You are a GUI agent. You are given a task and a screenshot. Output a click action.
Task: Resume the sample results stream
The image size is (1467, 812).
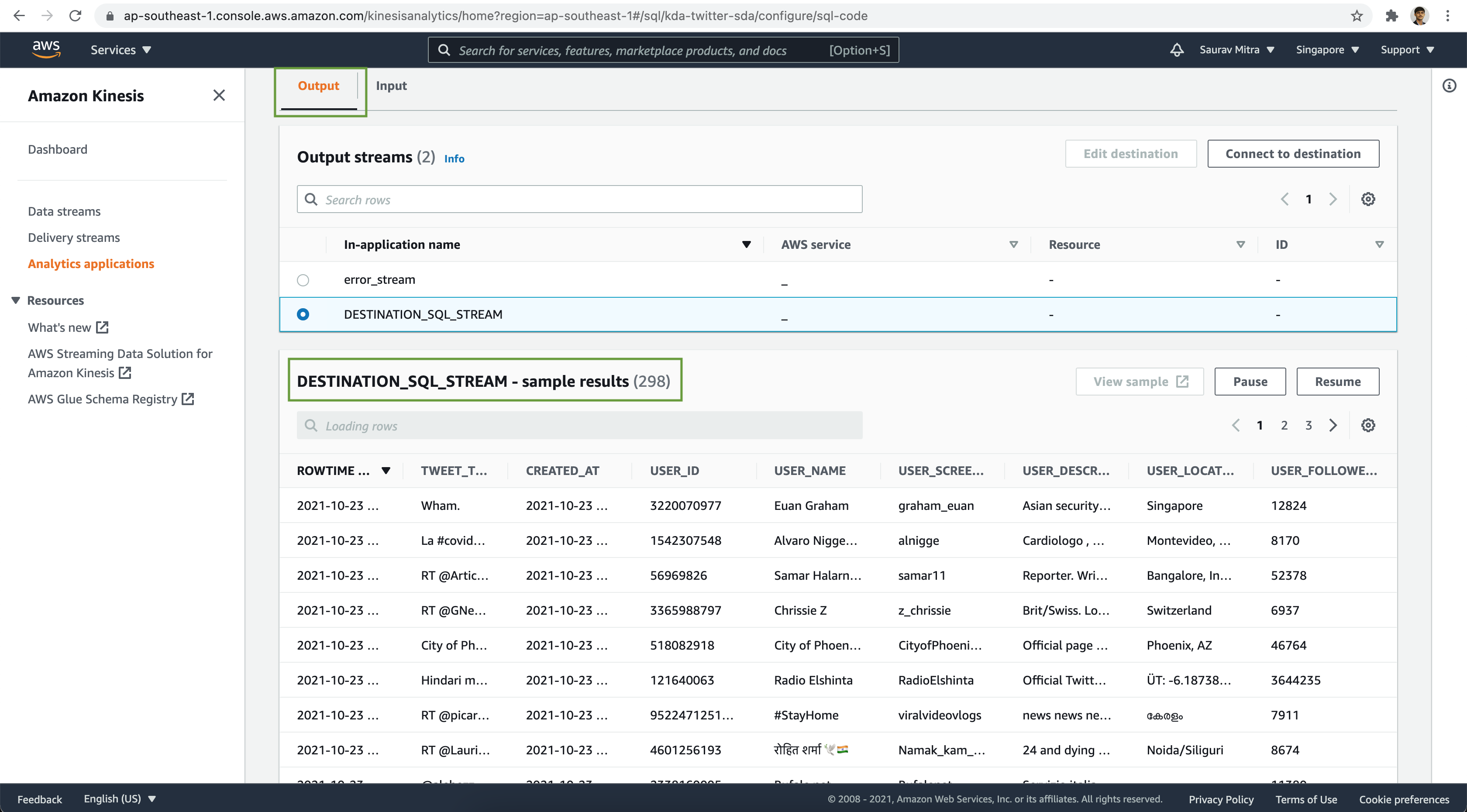1338,382
